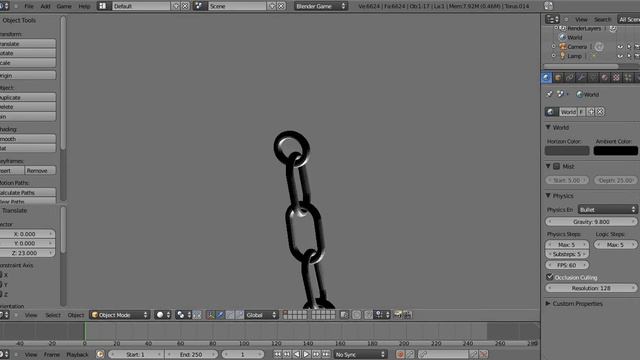This screenshot has width=640, height=360.
Task: Click the Smooth shading button
Action: pyautogui.click(x=28, y=139)
